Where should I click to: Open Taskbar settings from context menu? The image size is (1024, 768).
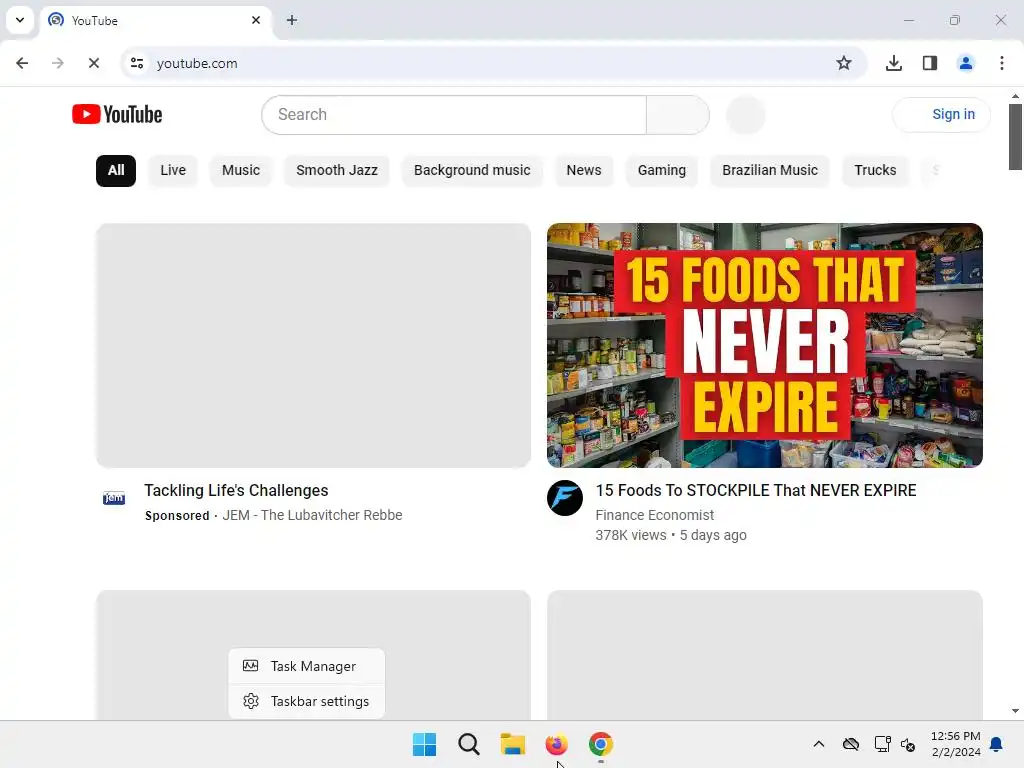coord(306,701)
